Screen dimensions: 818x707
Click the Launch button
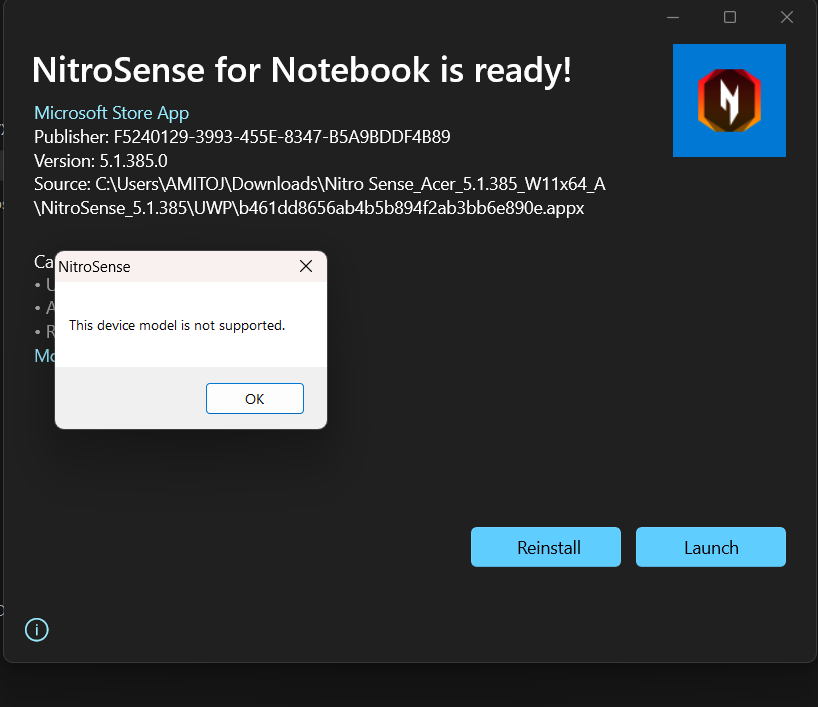tap(711, 547)
